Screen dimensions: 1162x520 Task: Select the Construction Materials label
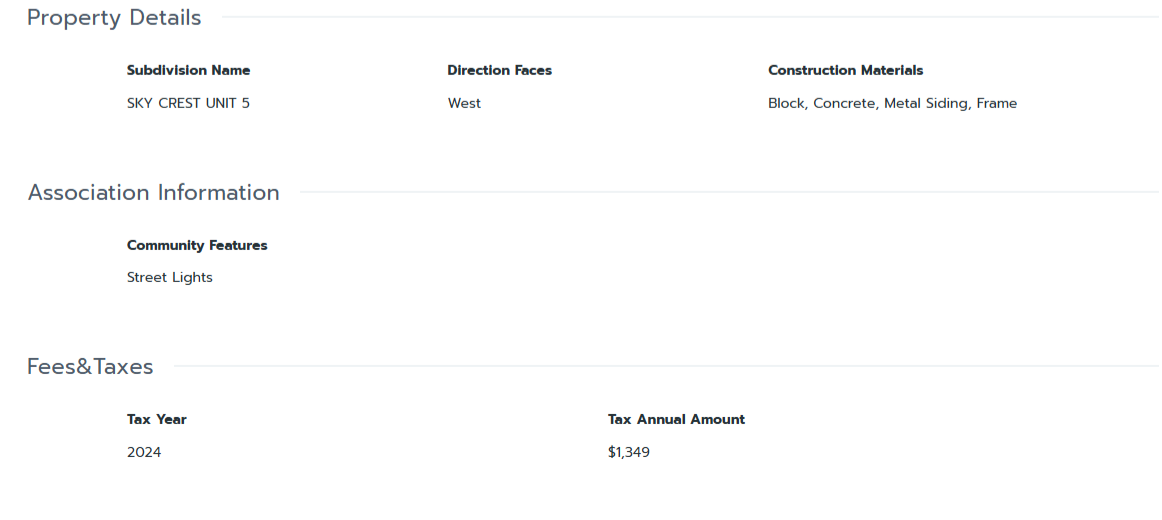click(x=845, y=71)
